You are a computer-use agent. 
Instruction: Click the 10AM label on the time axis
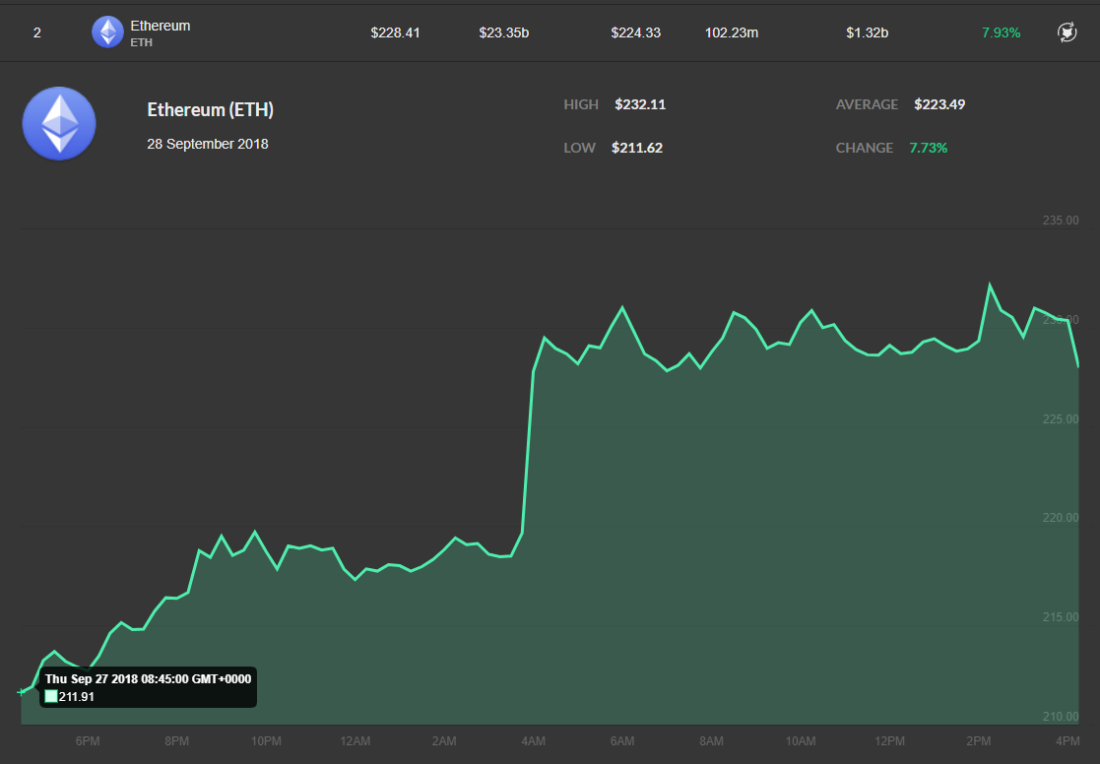point(800,742)
